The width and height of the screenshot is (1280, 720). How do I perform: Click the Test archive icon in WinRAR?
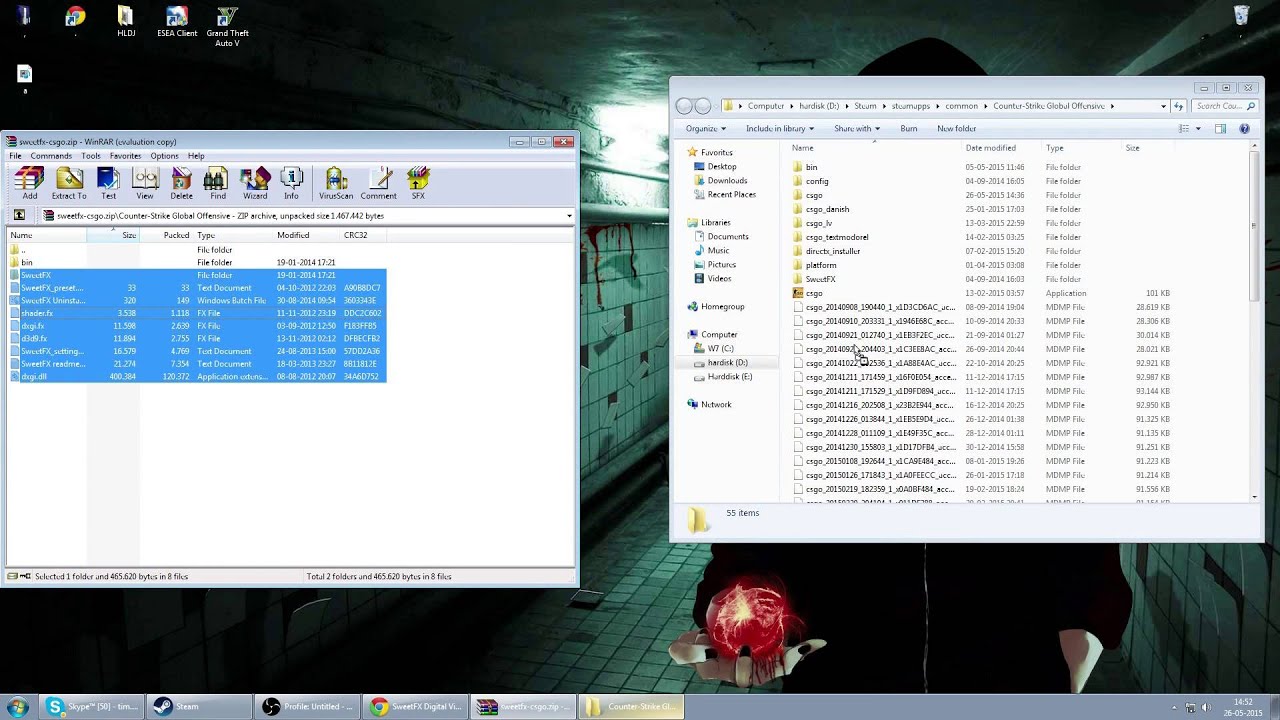(108, 183)
